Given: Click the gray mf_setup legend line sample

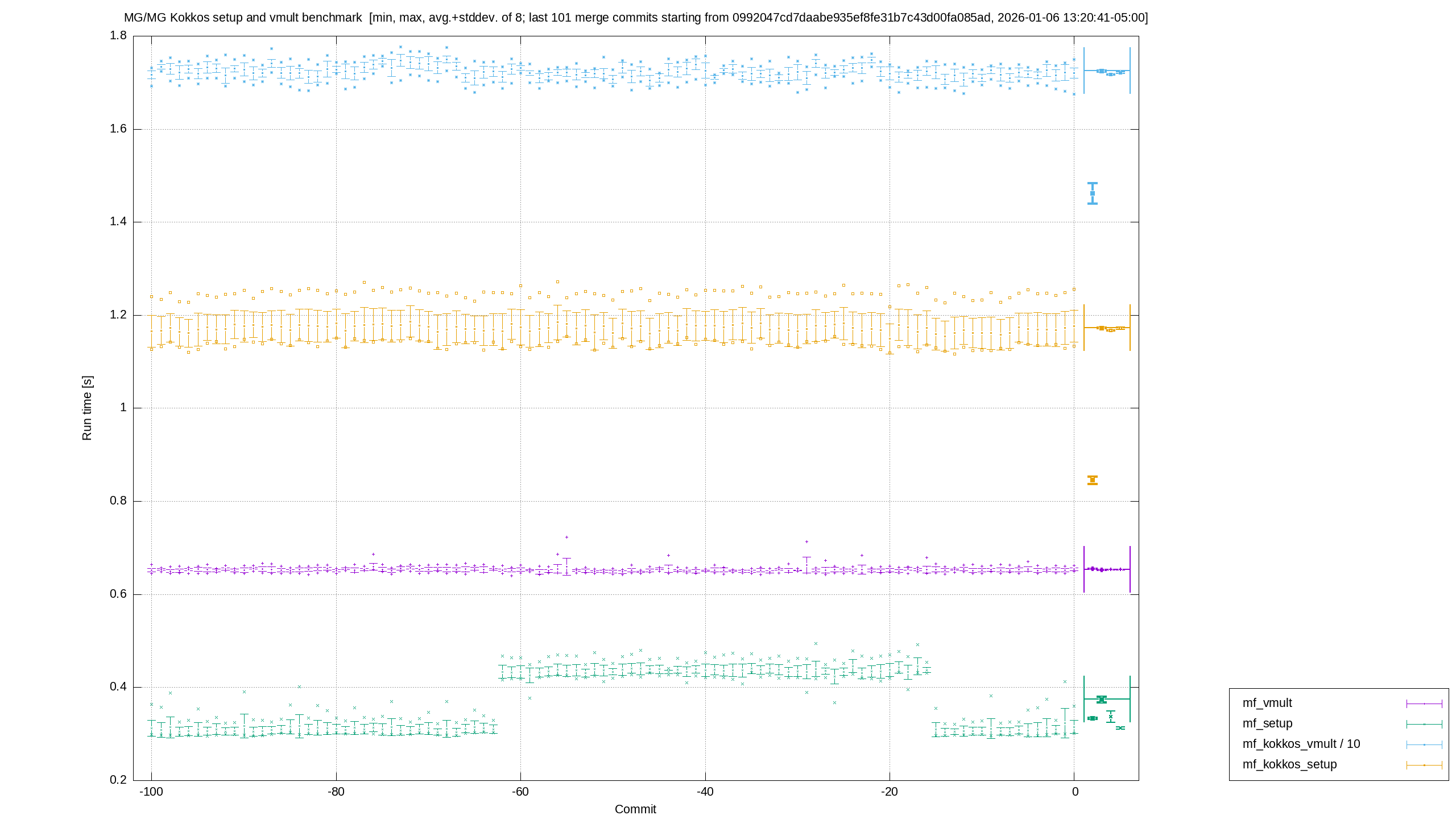Looking at the screenshot, I should (x=1424, y=724).
